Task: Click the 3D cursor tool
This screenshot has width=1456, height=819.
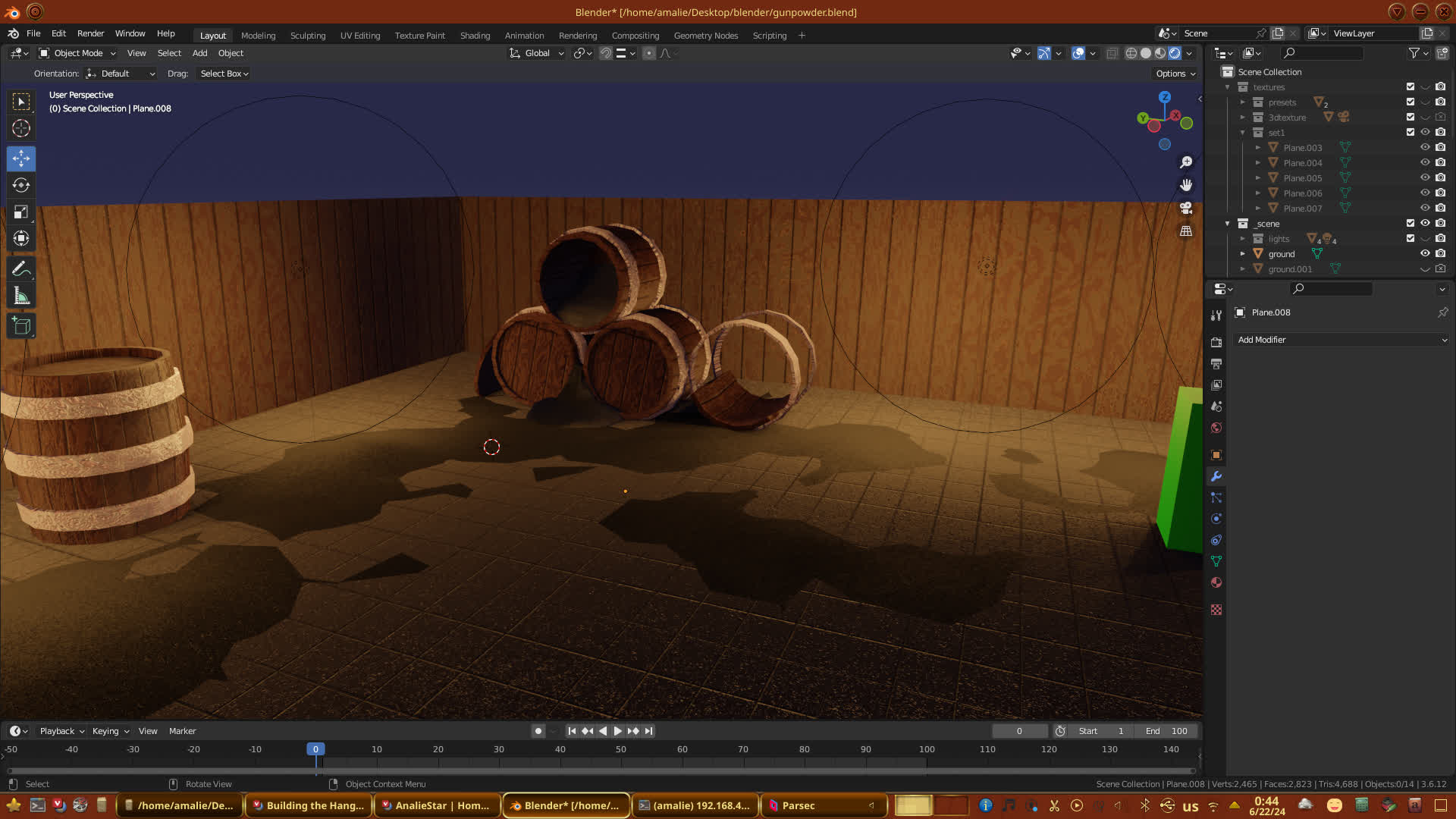Action: pos(21,128)
